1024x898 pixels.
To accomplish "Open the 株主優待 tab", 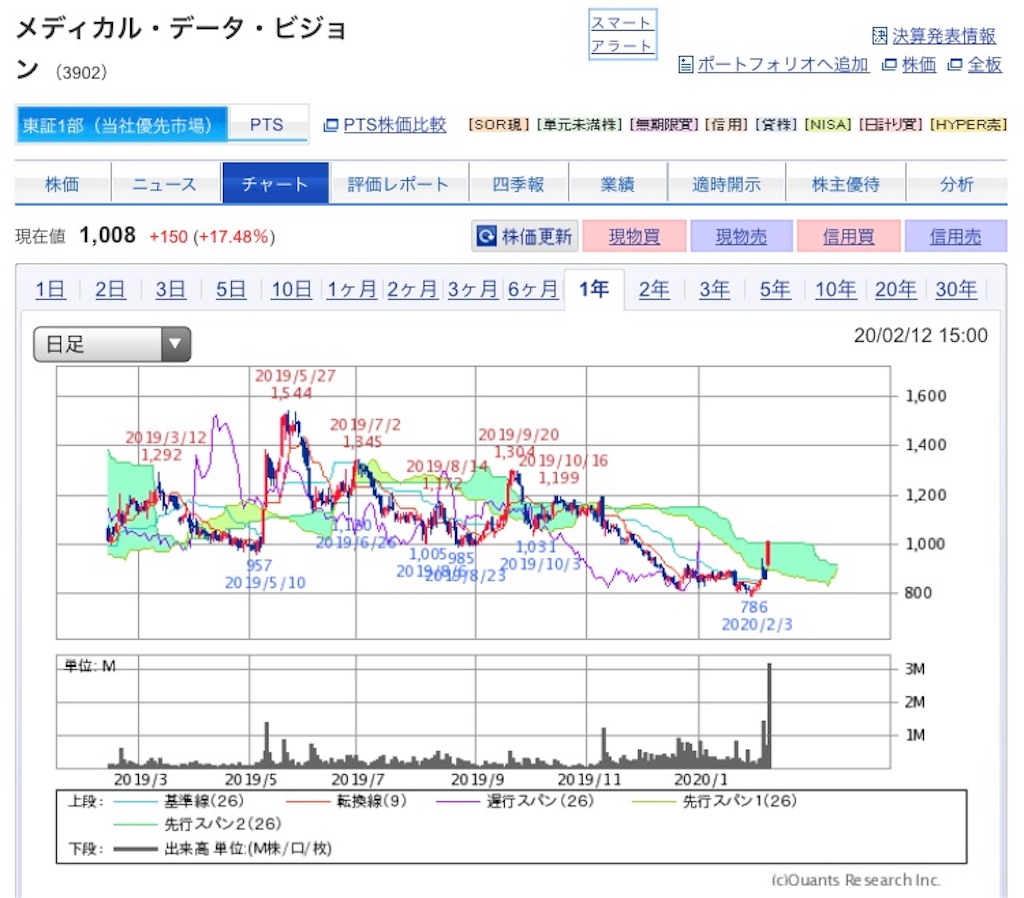I will tap(846, 184).
